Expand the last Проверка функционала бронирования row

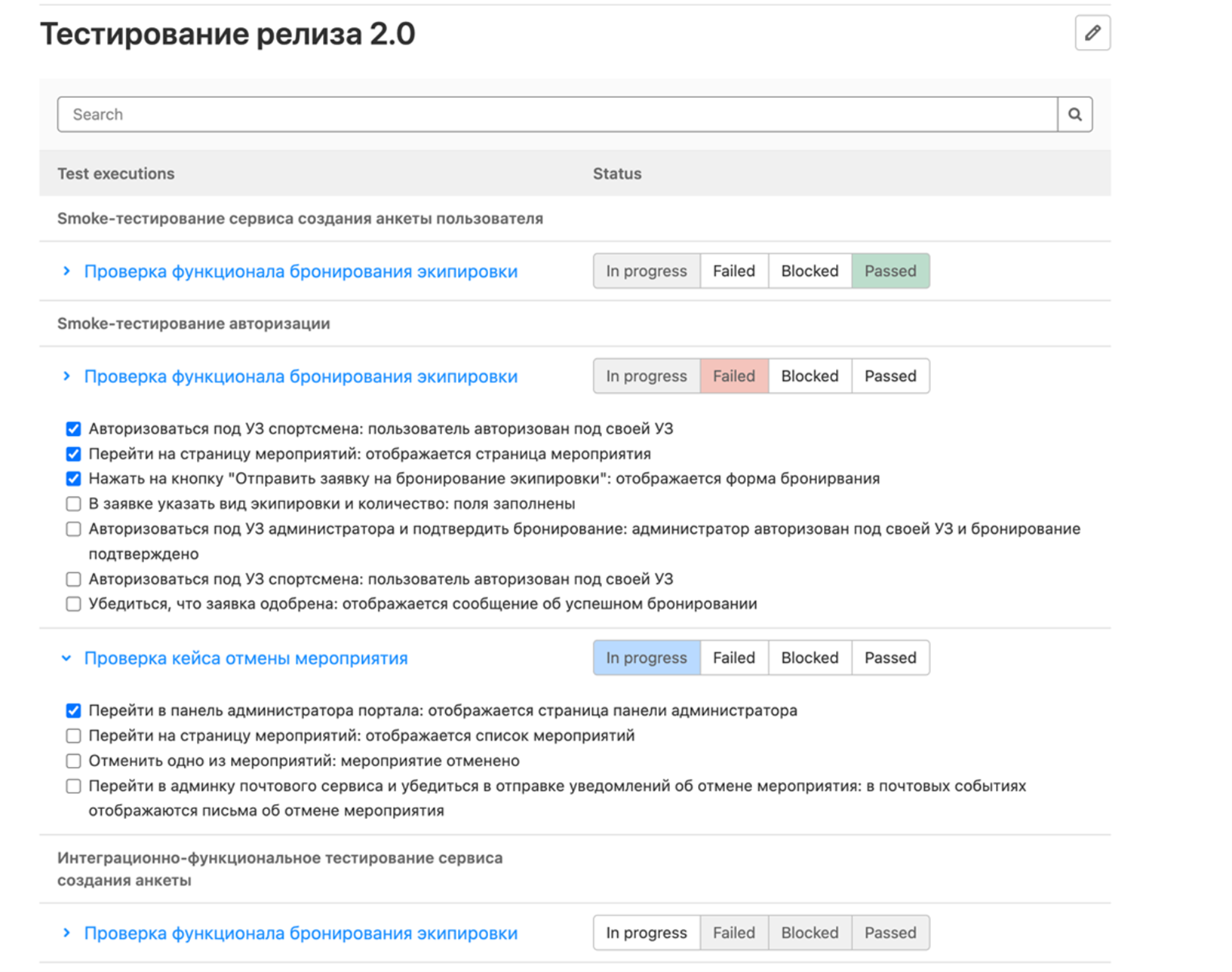pos(66,933)
